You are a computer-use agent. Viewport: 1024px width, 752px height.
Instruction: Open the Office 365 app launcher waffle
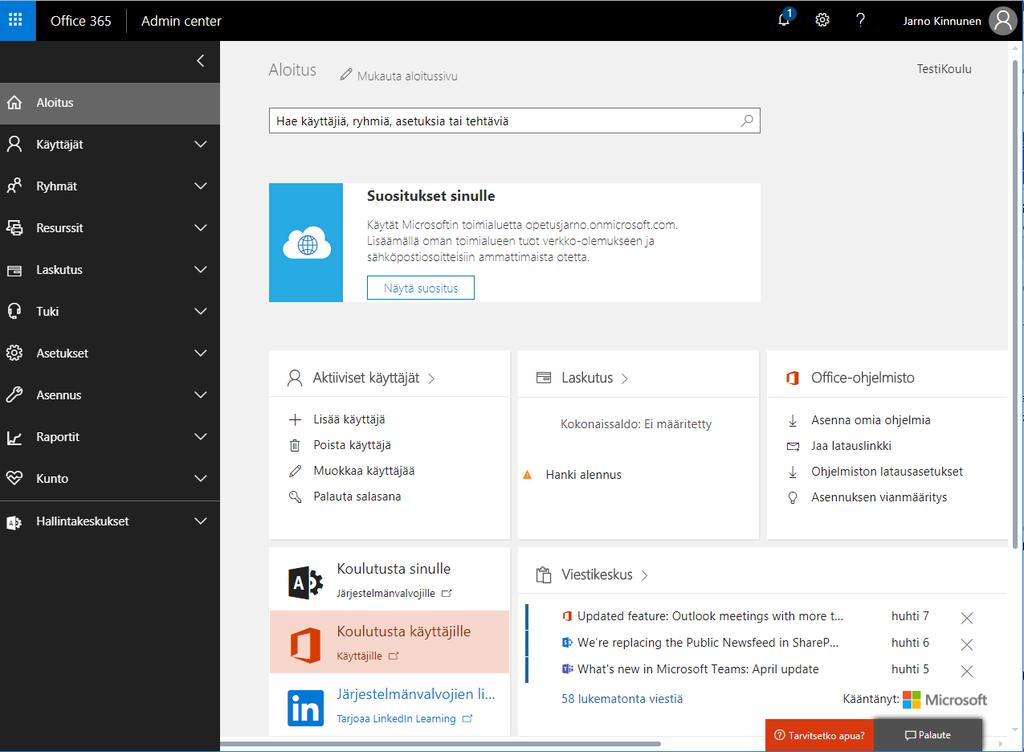pyautogui.click(x=18, y=20)
